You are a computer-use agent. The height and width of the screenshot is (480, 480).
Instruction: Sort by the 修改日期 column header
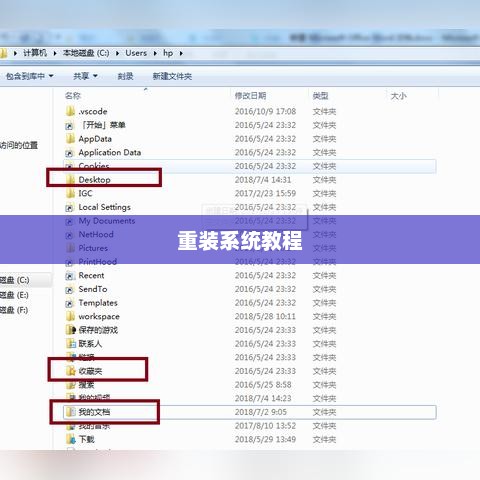tap(250, 96)
